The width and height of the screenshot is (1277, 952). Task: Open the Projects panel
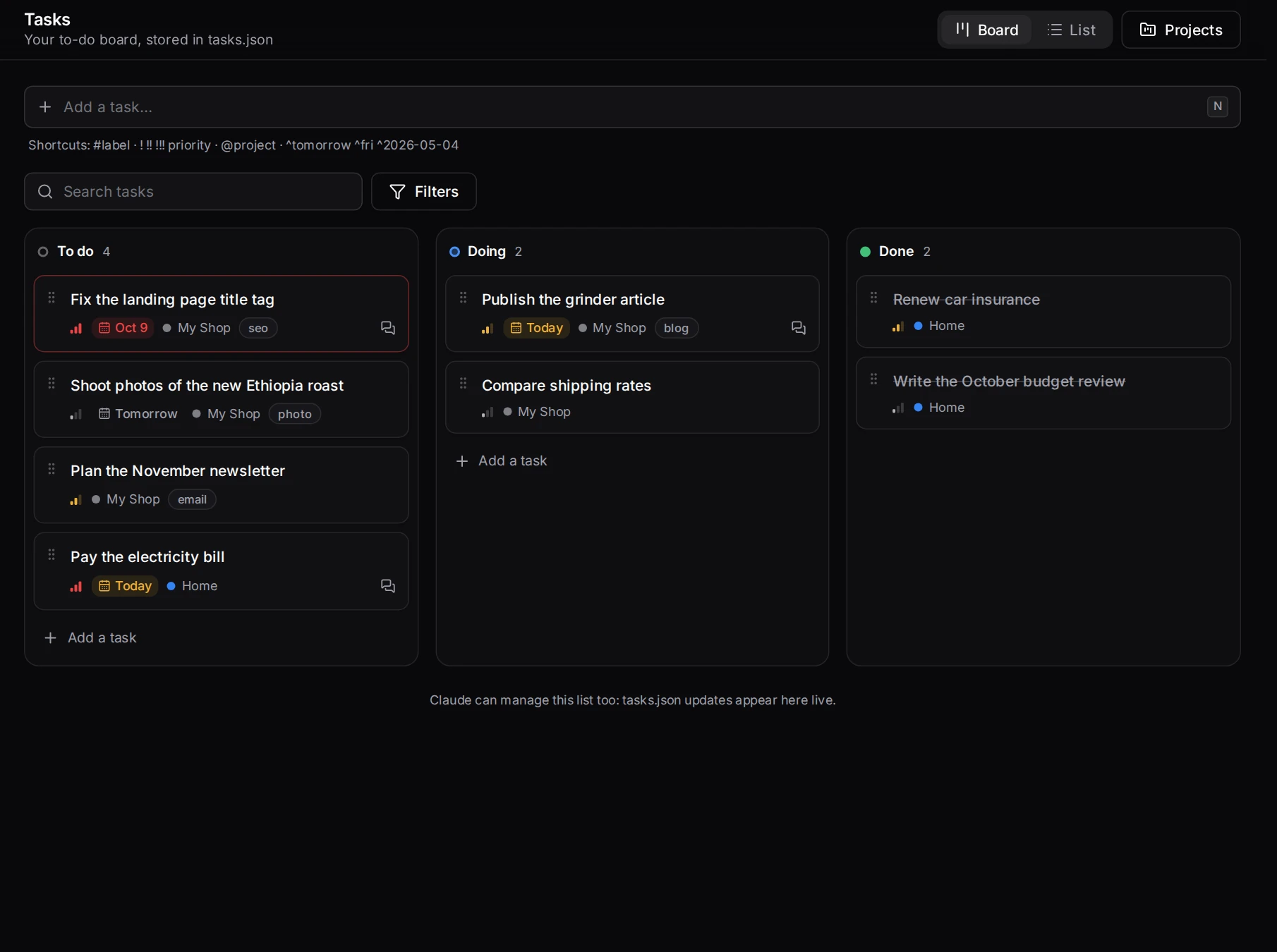1181,30
